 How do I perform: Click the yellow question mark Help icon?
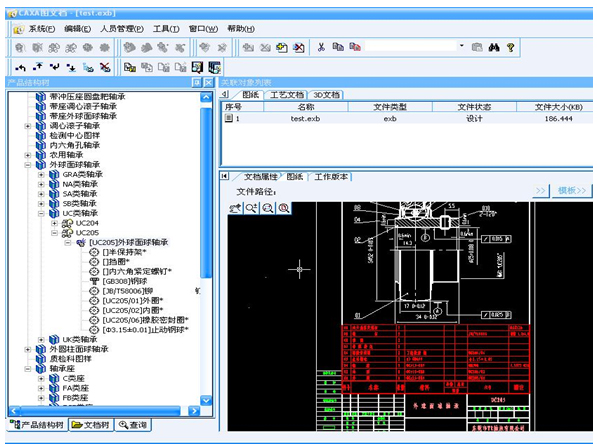coord(511,47)
